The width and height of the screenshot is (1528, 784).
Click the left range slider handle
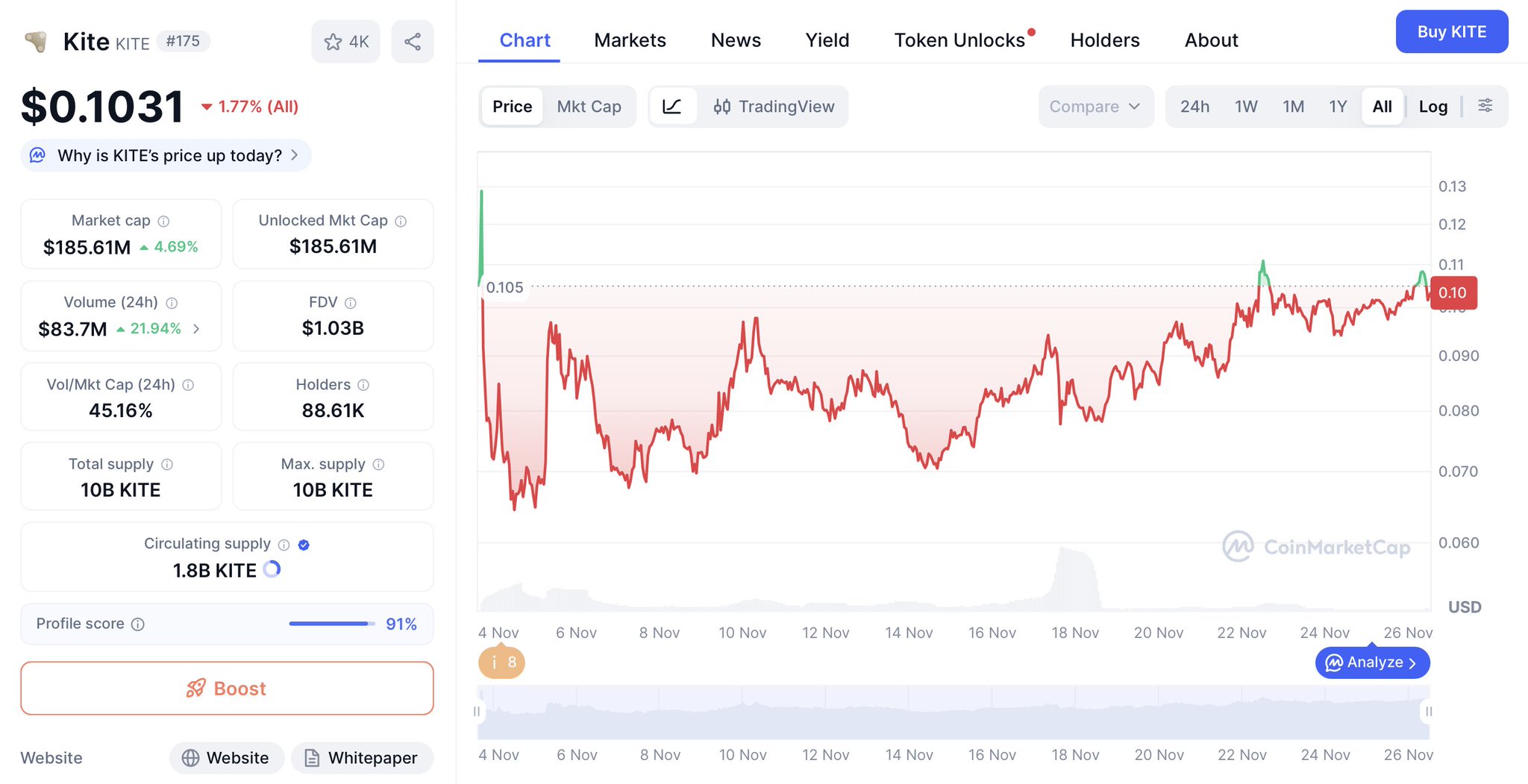pos(477,712)
